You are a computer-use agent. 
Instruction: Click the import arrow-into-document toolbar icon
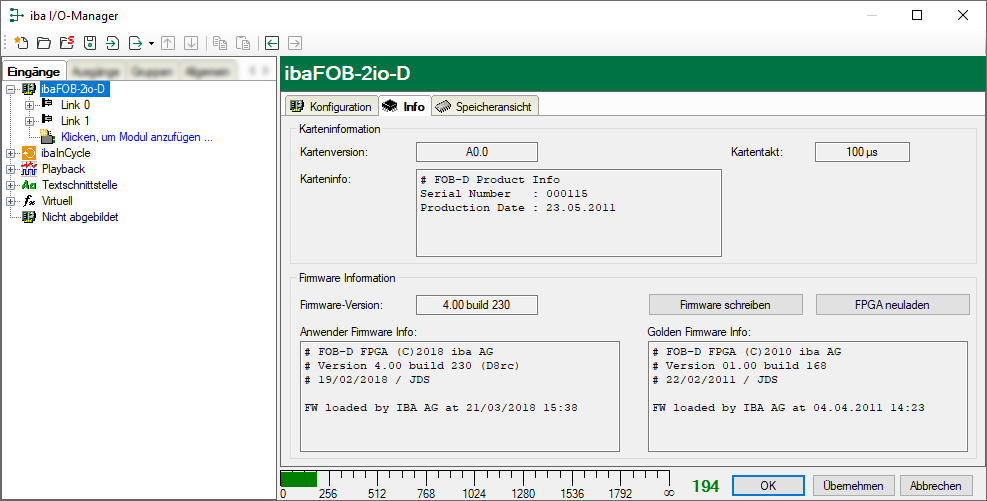click(113, 43)
